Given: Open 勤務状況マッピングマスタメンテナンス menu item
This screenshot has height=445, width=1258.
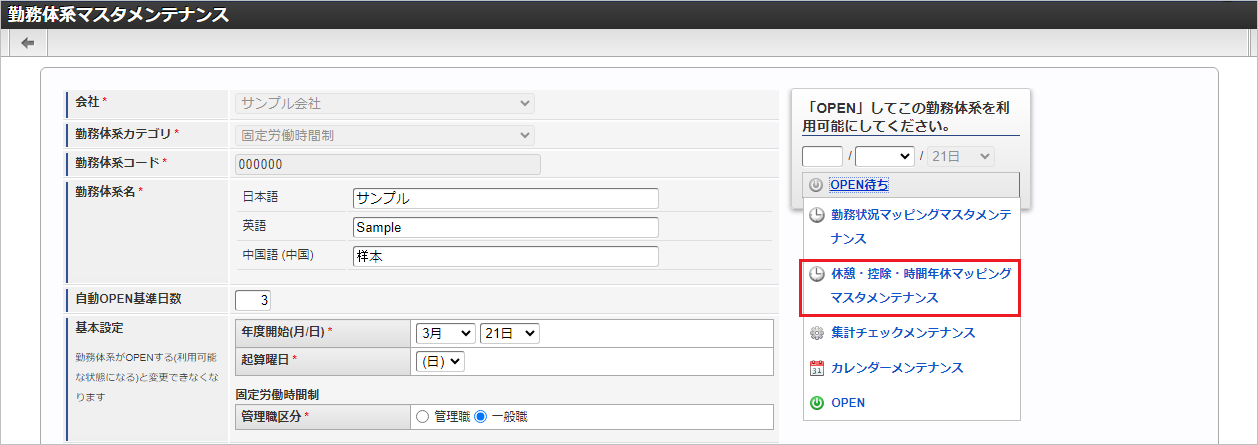Looking at the screenshot, I should [921, 227].
